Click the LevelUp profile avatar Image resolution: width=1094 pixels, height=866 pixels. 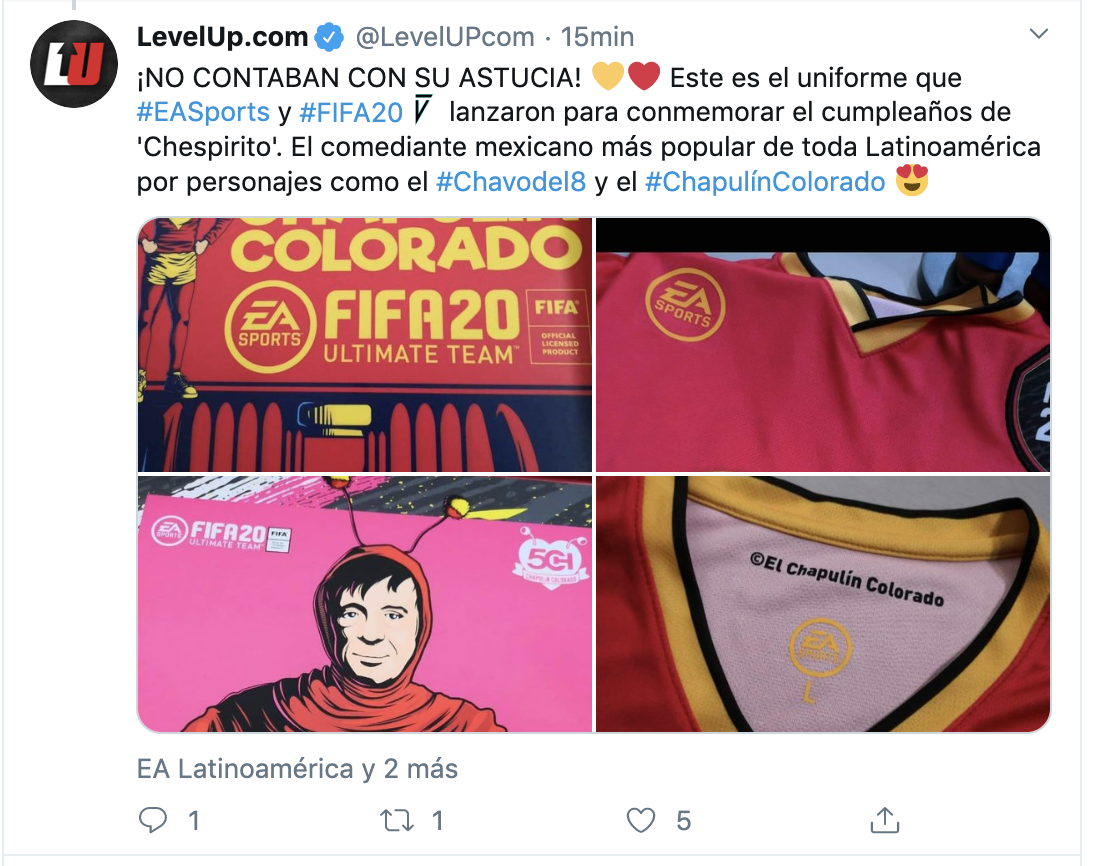pyautogui.click(x=74, y=64)
